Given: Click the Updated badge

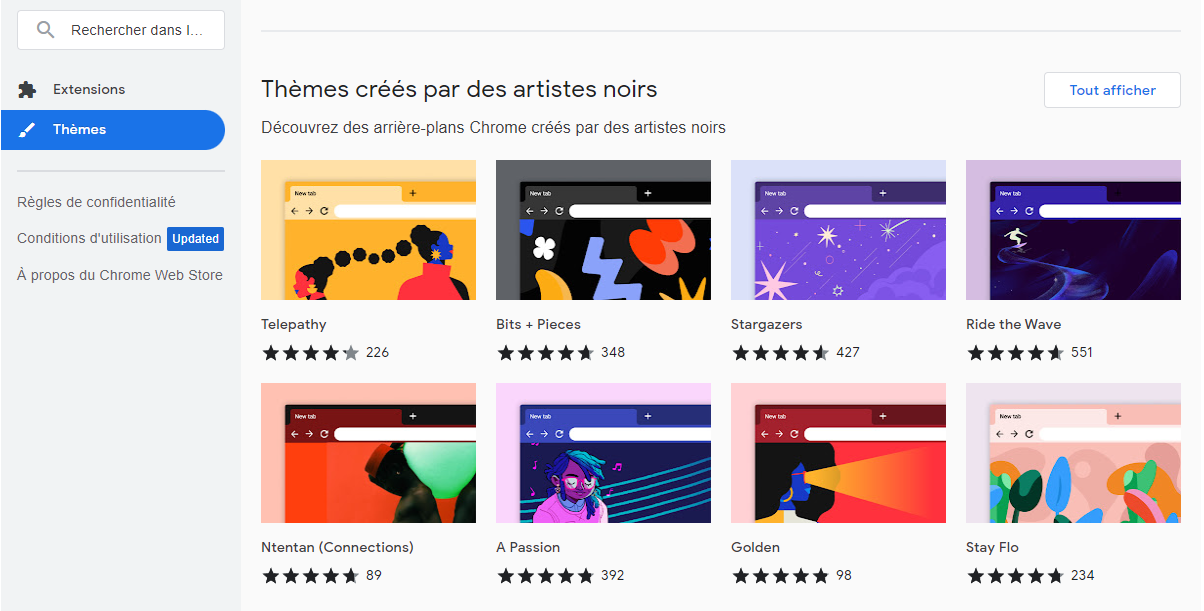Looking at the screenshot, I should click(x=195, y=239).
